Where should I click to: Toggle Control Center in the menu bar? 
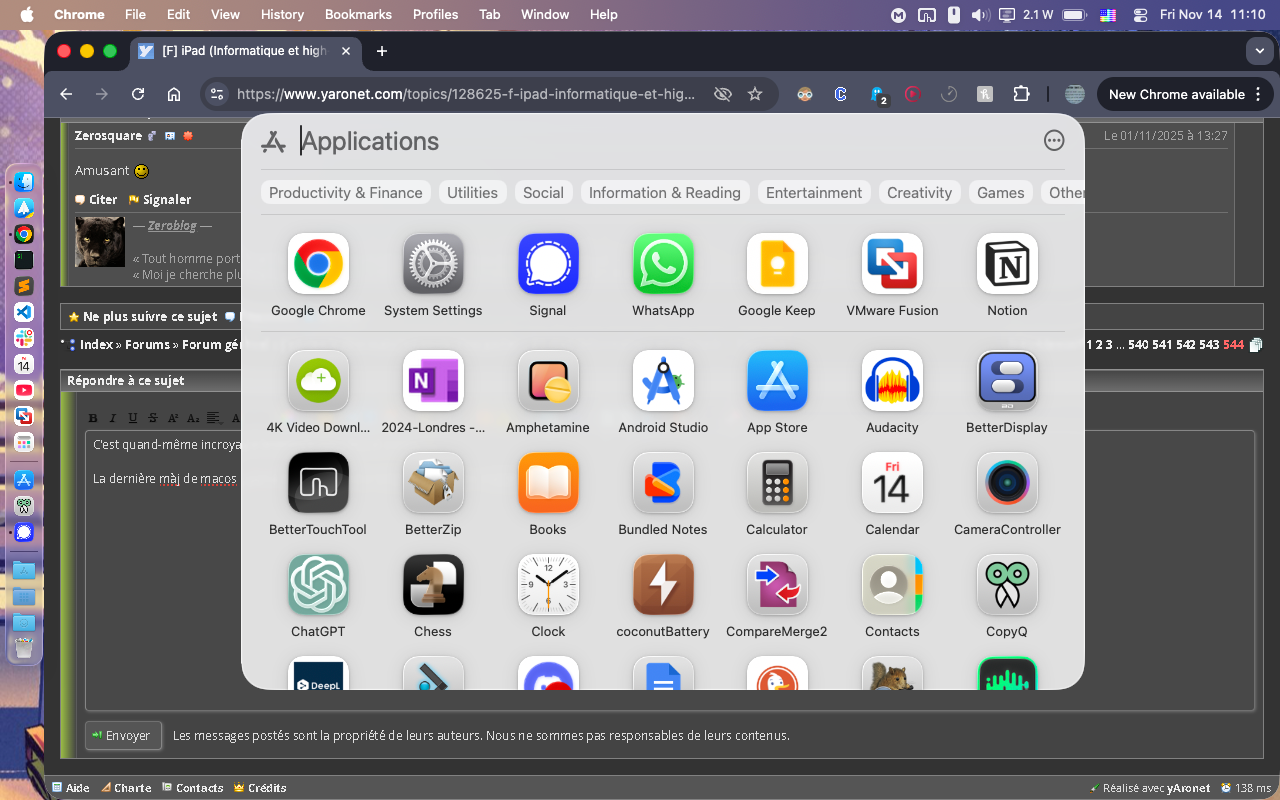[1140, 15]
